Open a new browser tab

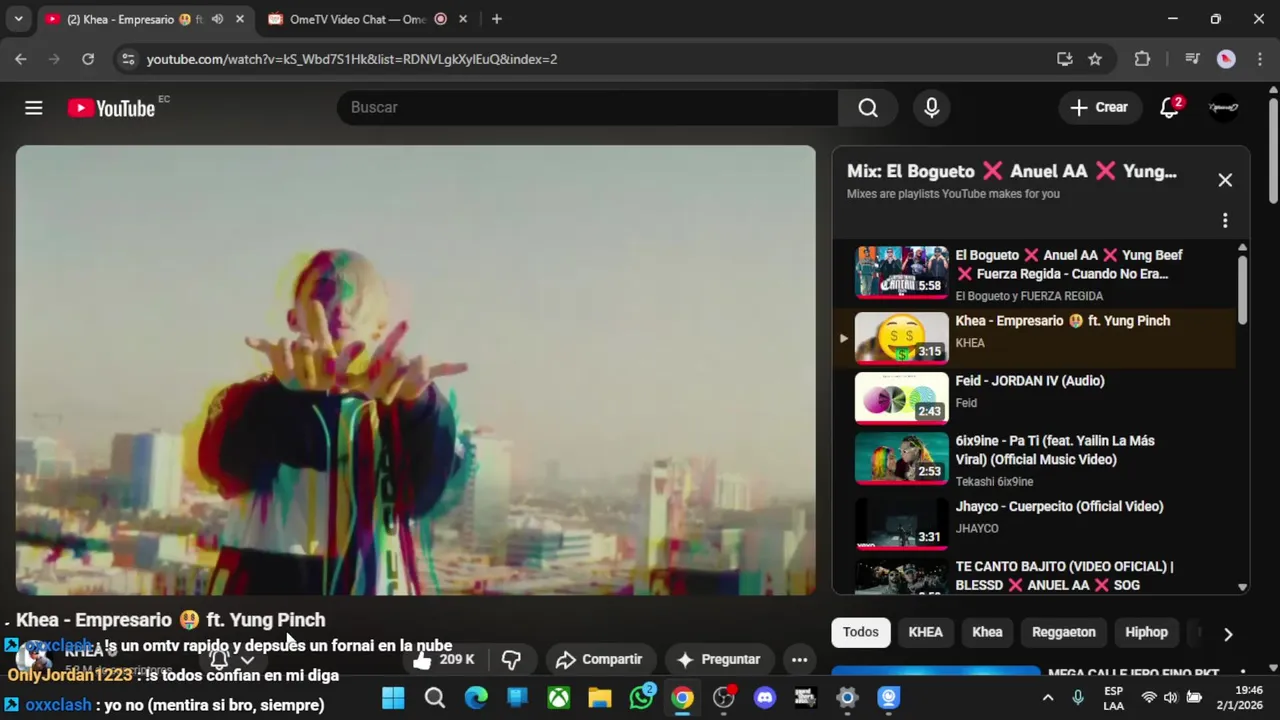click(497, 19)
